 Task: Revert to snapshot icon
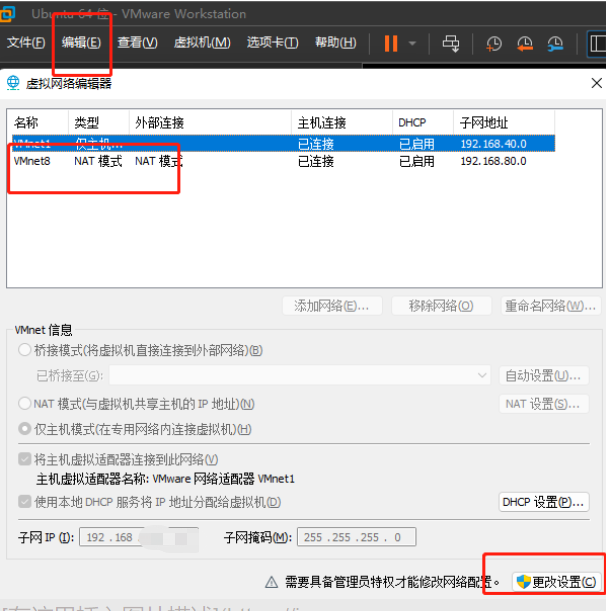tap(525, 43)
